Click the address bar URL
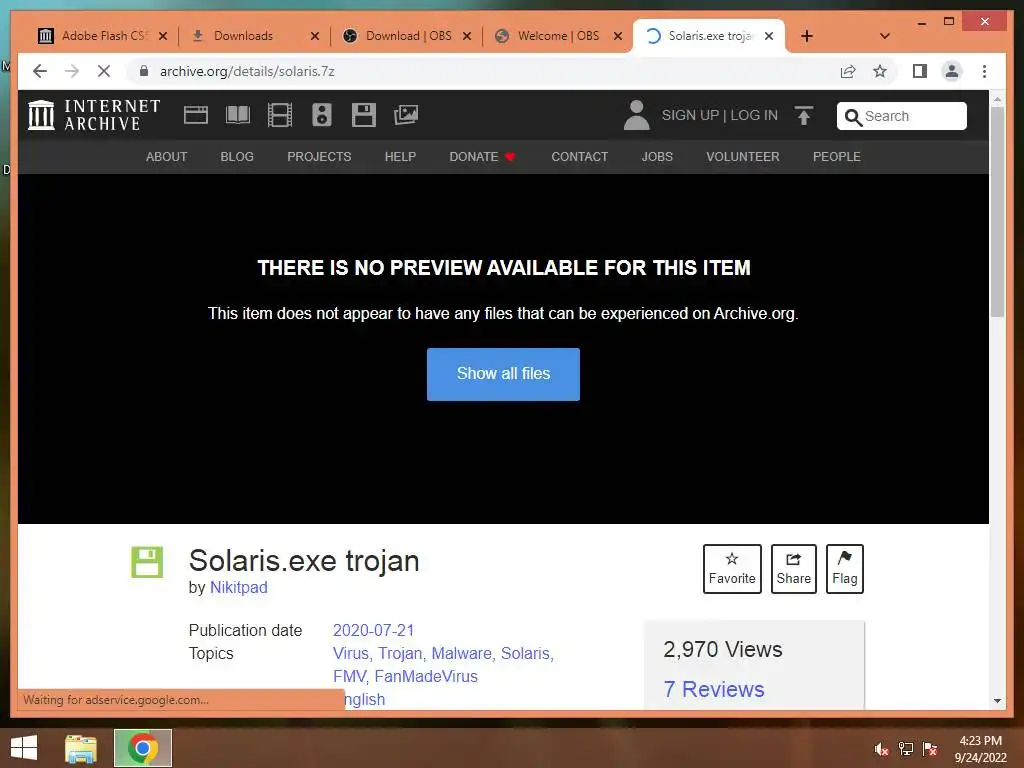Screen dimensions: 1024x768 [247, 71]
